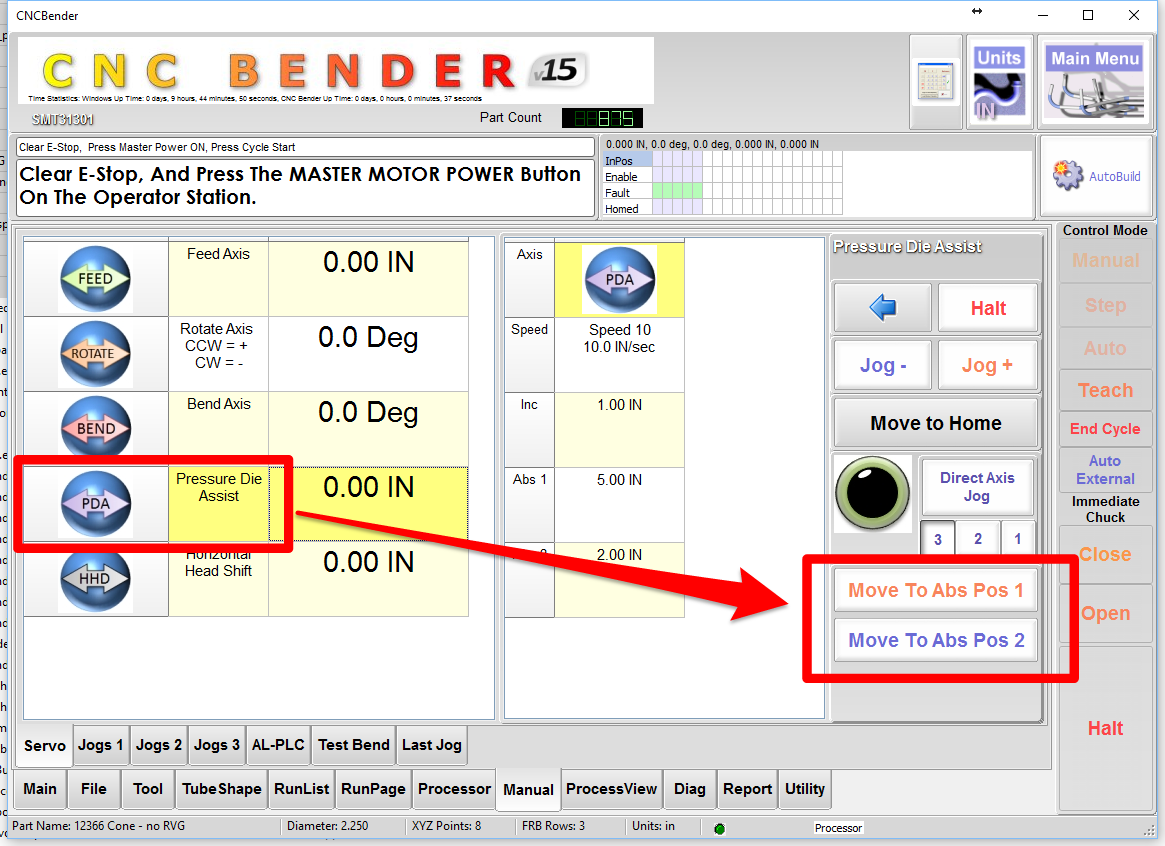Click Move To Abs Pos 1
The image size is (1165, 846).
[x=936, y=590]
